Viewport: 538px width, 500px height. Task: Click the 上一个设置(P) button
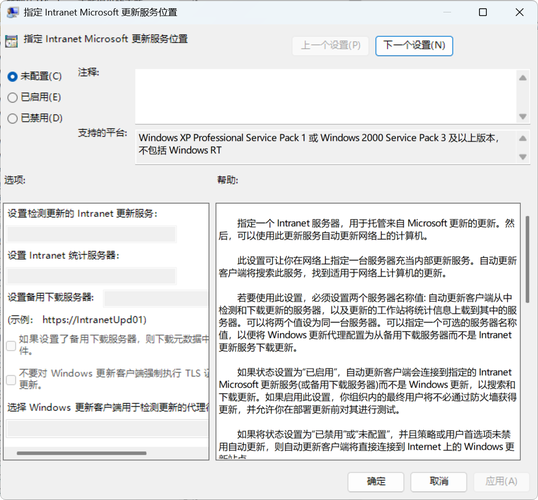point(330,46)
